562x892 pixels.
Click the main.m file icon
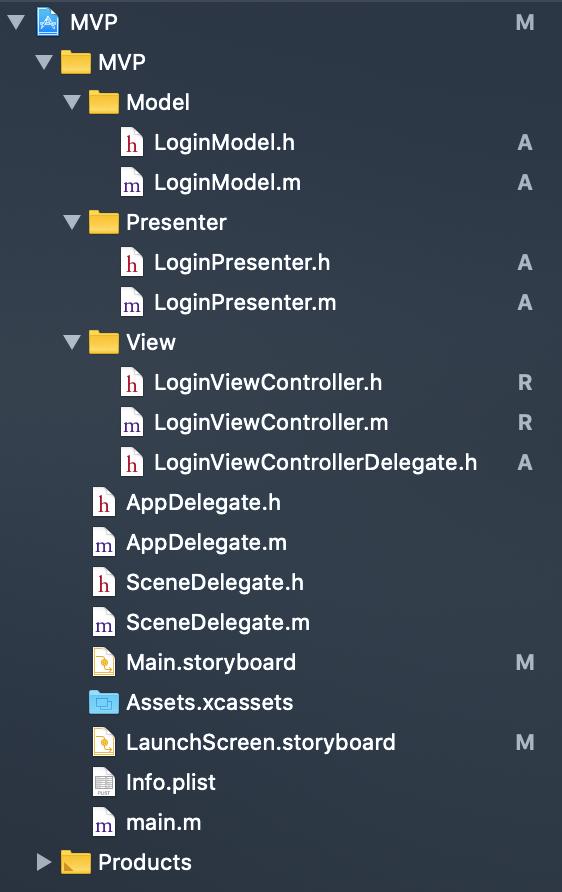[x=104, y=823]
